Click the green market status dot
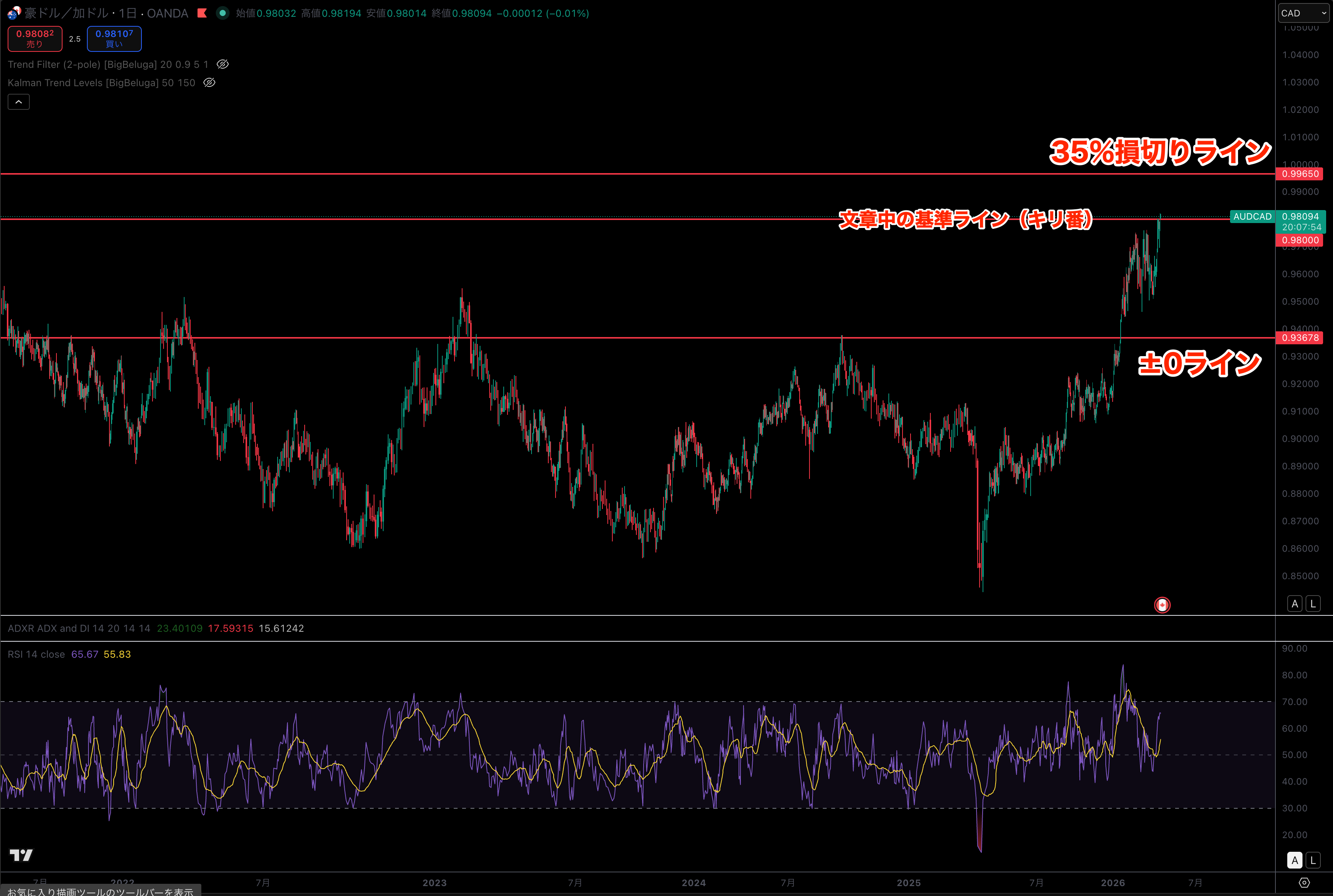 click(223, 13)
